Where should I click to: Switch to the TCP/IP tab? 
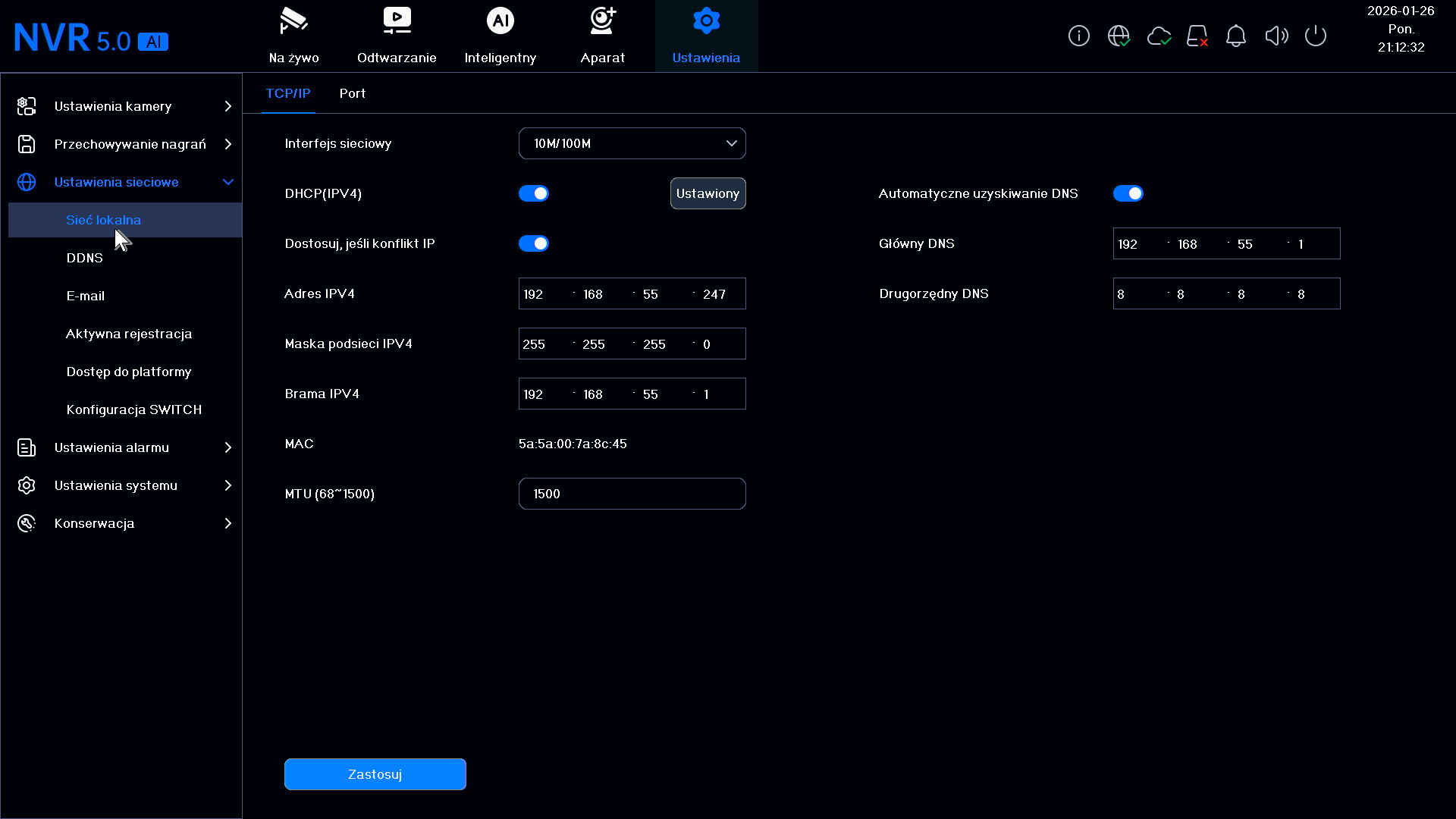pyautogui.click(x=288, y=93)
